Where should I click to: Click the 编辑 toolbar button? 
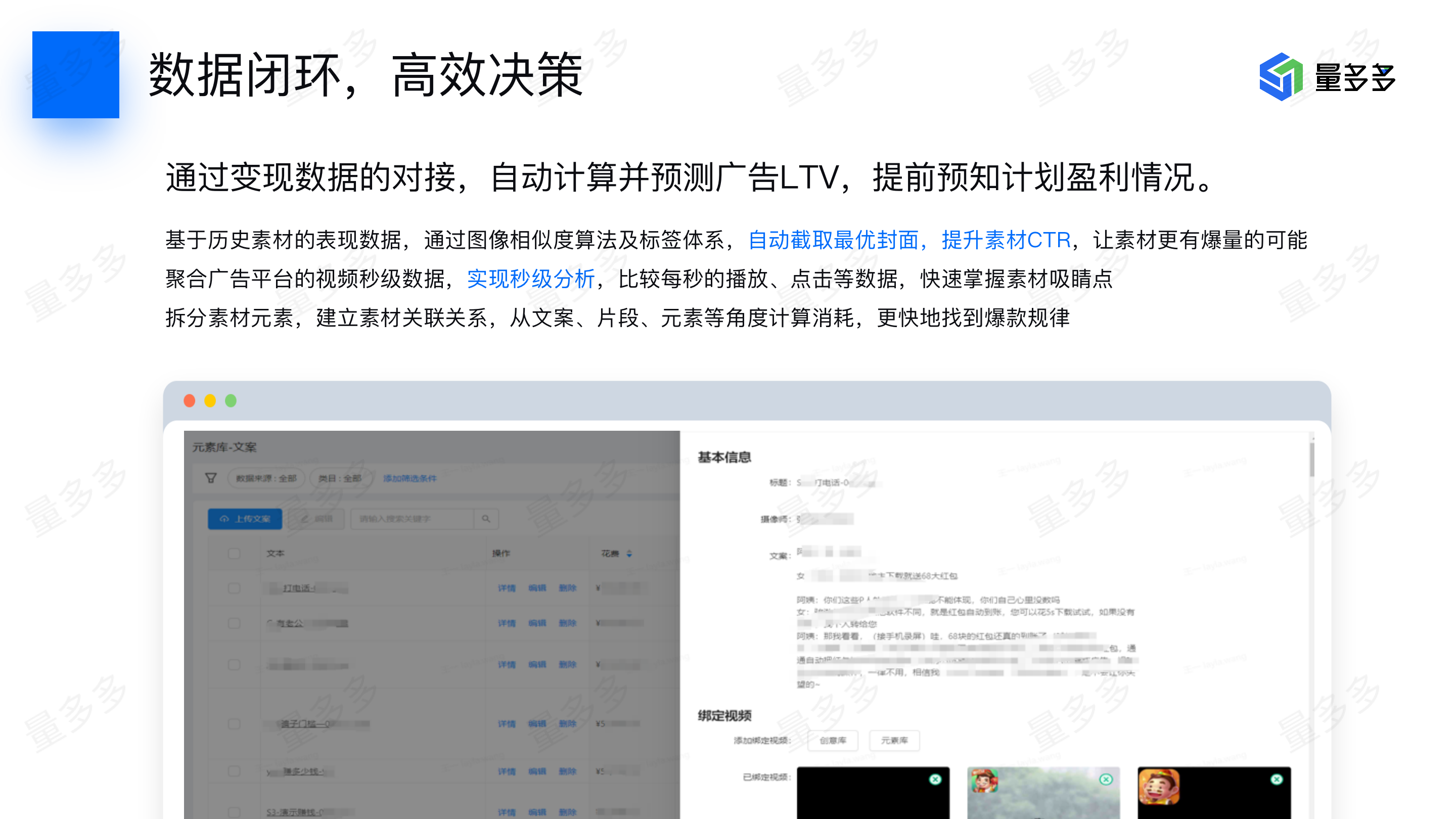(316, 518)
